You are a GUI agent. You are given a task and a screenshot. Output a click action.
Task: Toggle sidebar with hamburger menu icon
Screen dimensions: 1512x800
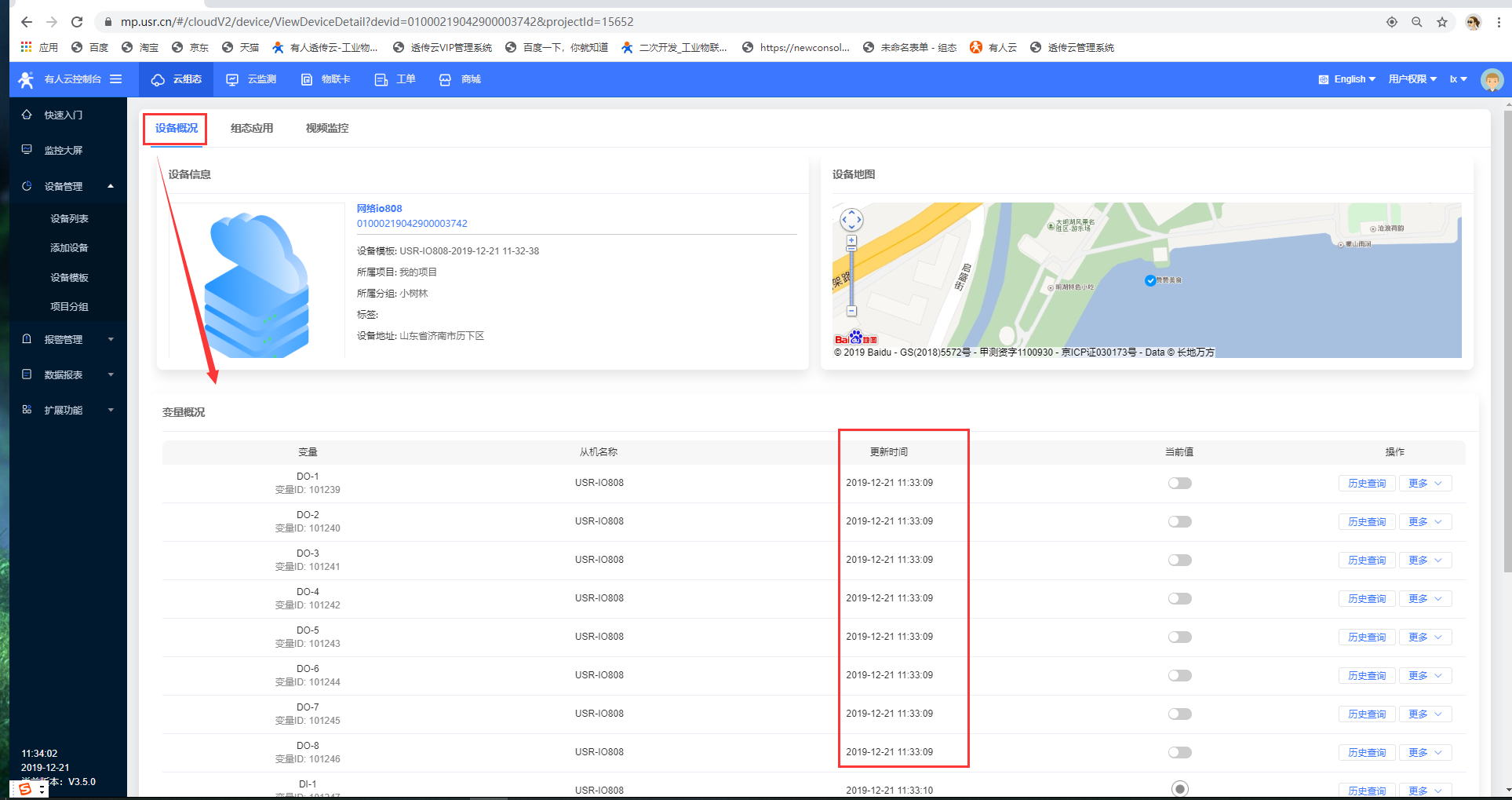[x=116, y=79]
